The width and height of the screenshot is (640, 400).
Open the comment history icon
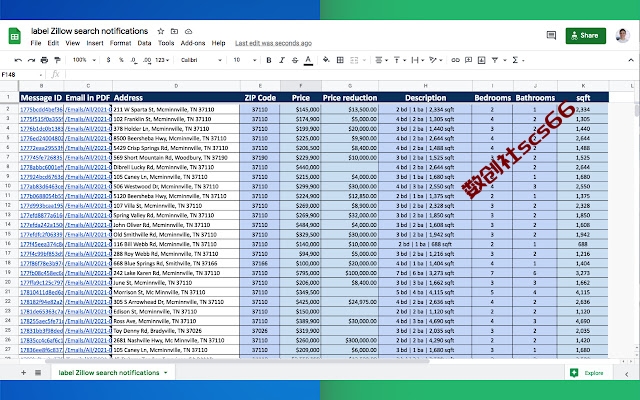[551, 36]
